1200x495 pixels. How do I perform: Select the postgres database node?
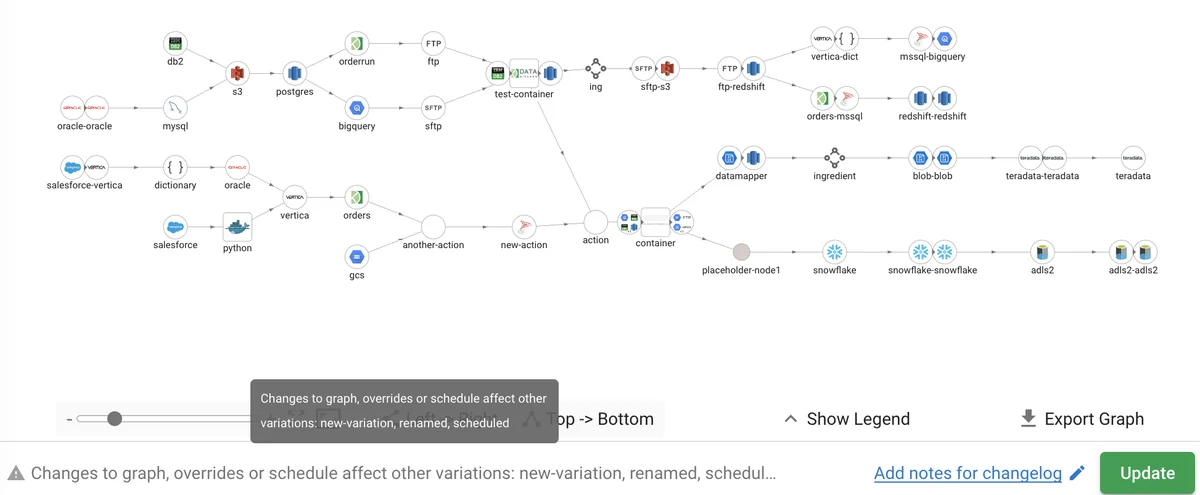(x=294, y=72)
